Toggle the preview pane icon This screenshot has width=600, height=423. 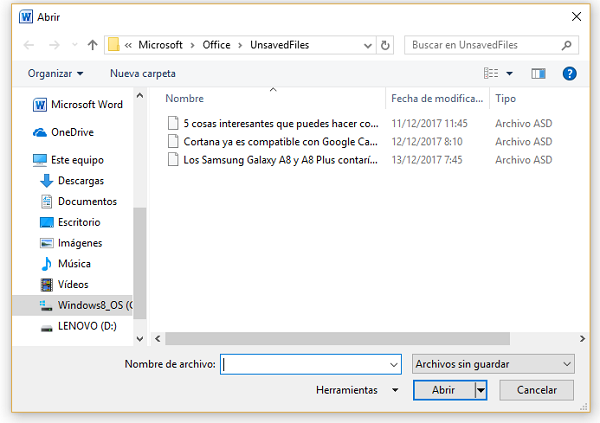[539, 73]
